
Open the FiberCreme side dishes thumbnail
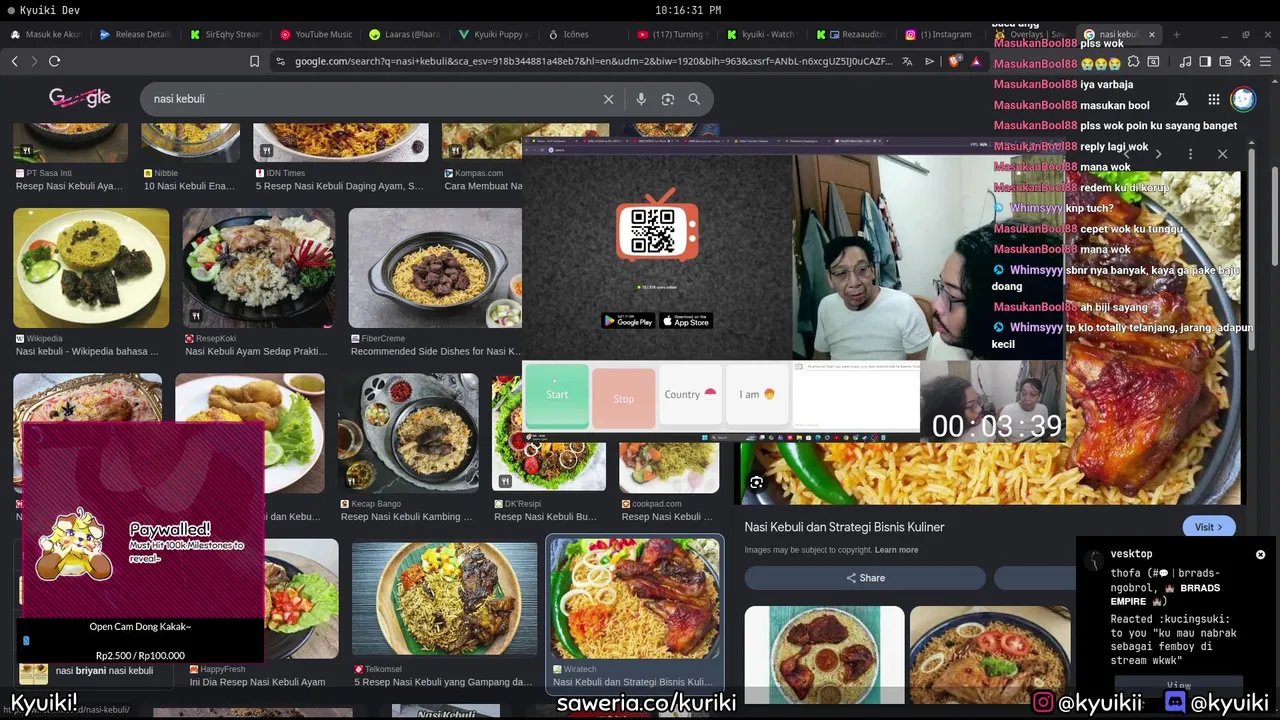(435, 268)
